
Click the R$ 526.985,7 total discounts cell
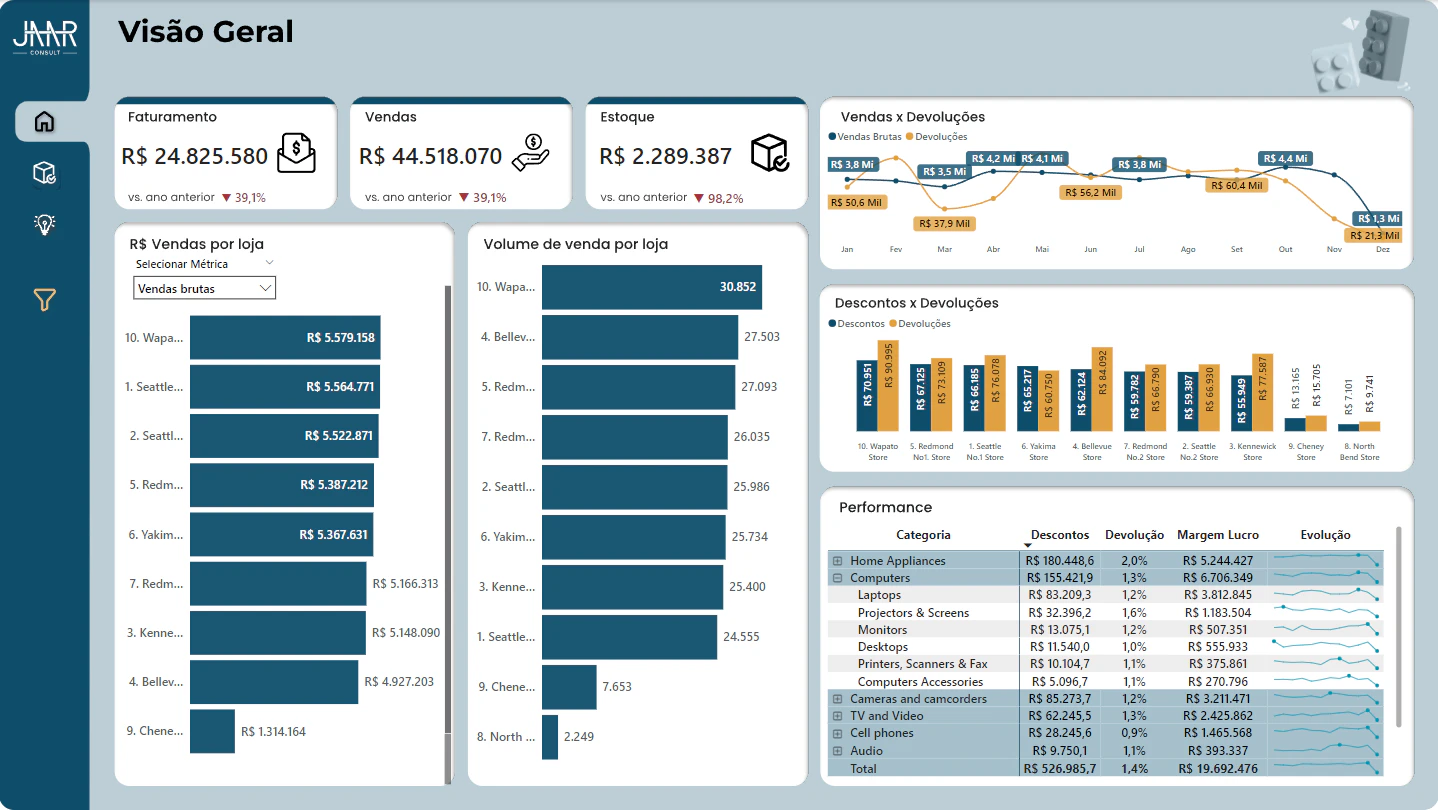point(1059,769)
